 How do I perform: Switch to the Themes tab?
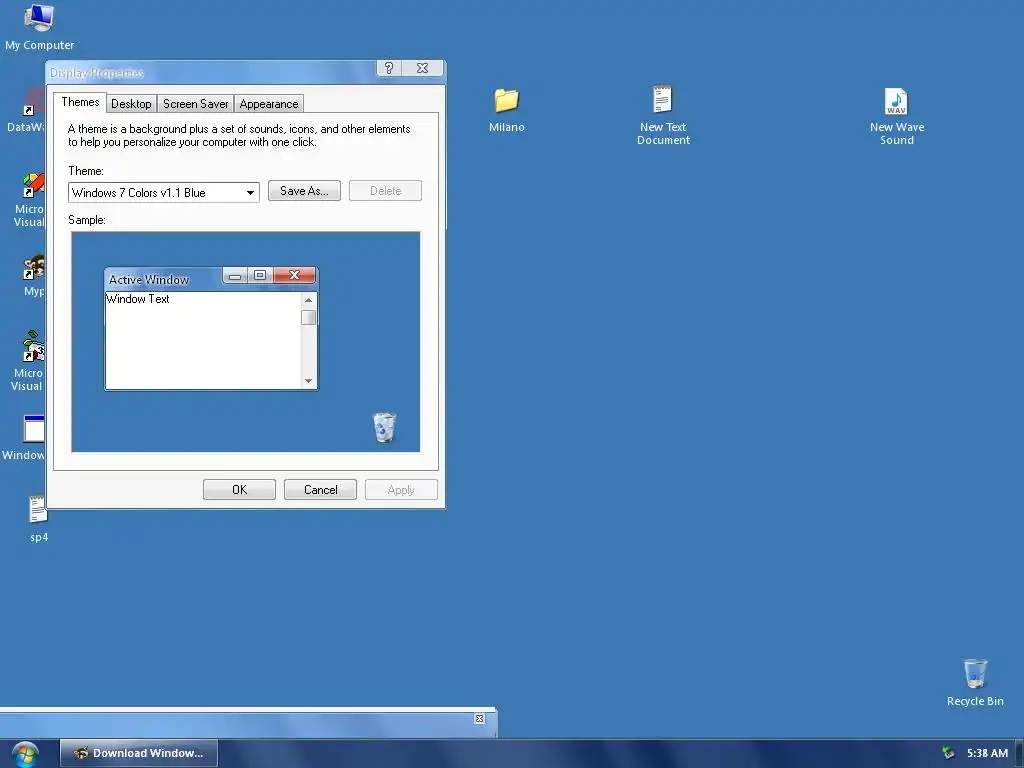click(80, 102)
